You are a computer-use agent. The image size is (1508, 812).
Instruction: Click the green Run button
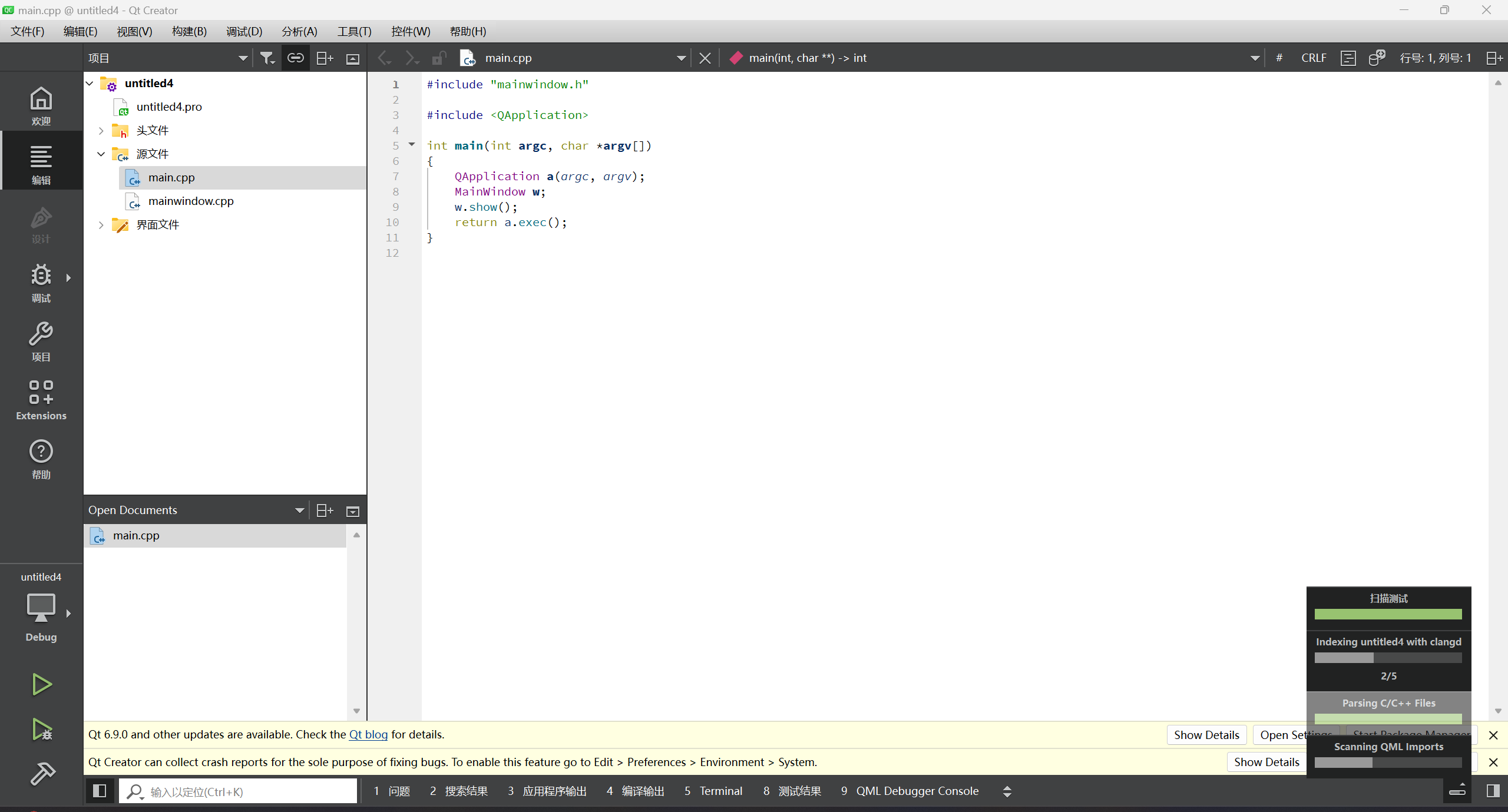click(41, 684)
